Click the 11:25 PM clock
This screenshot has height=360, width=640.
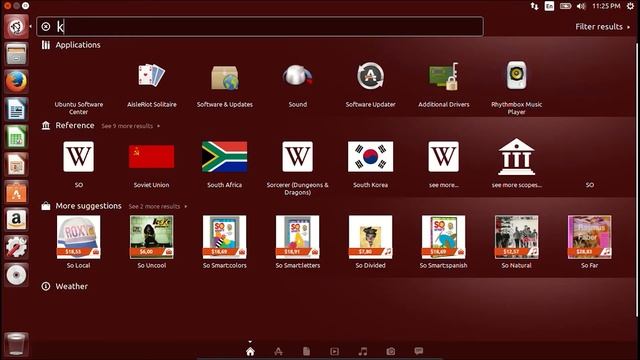point(606,6)
